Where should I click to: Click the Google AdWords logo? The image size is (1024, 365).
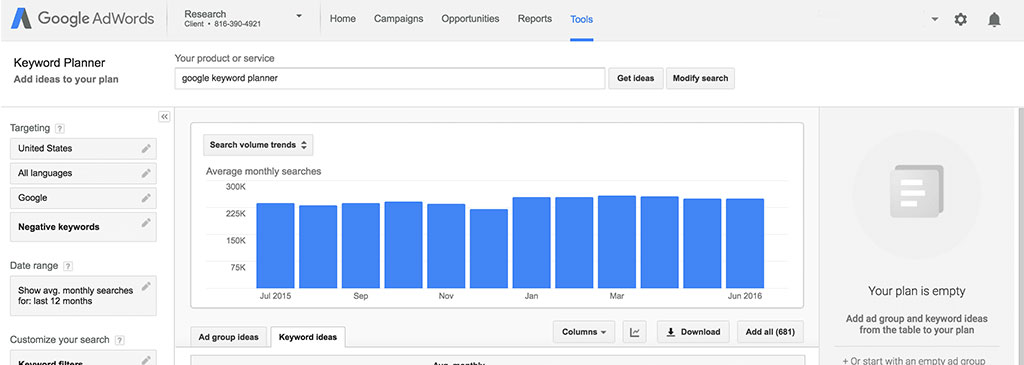coord(82,18)
